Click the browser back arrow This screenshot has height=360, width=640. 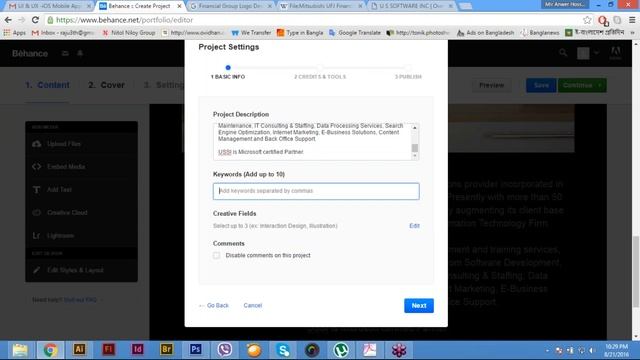[x=8, y=20]
